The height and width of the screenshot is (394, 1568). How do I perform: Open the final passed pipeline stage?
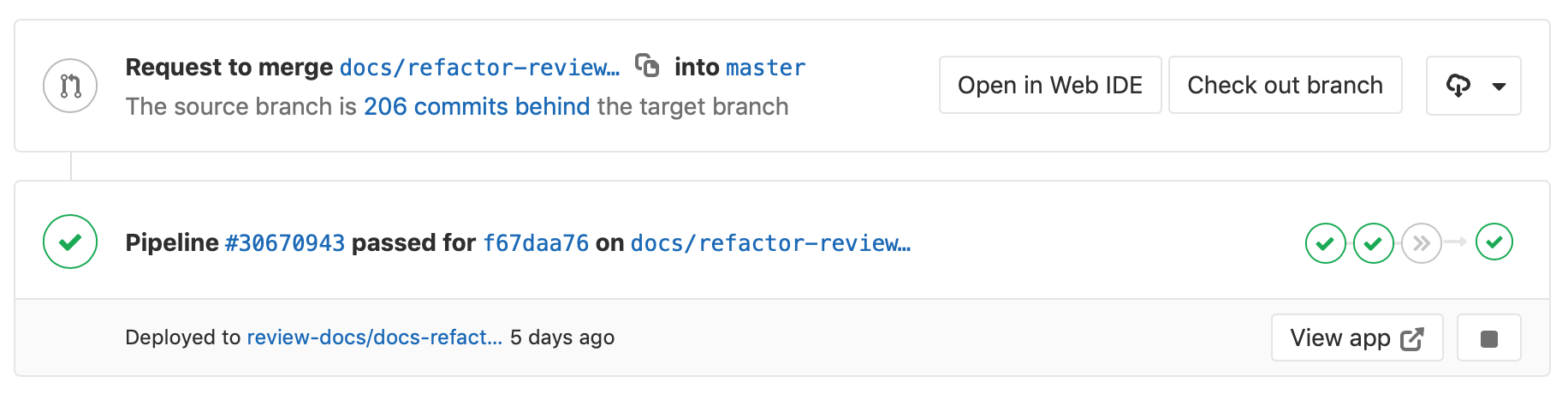click(x=1494, y=242)
